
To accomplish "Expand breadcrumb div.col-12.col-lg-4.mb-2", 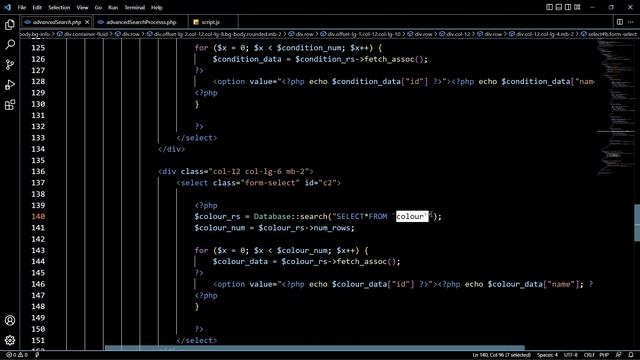I will pos(545,34).
